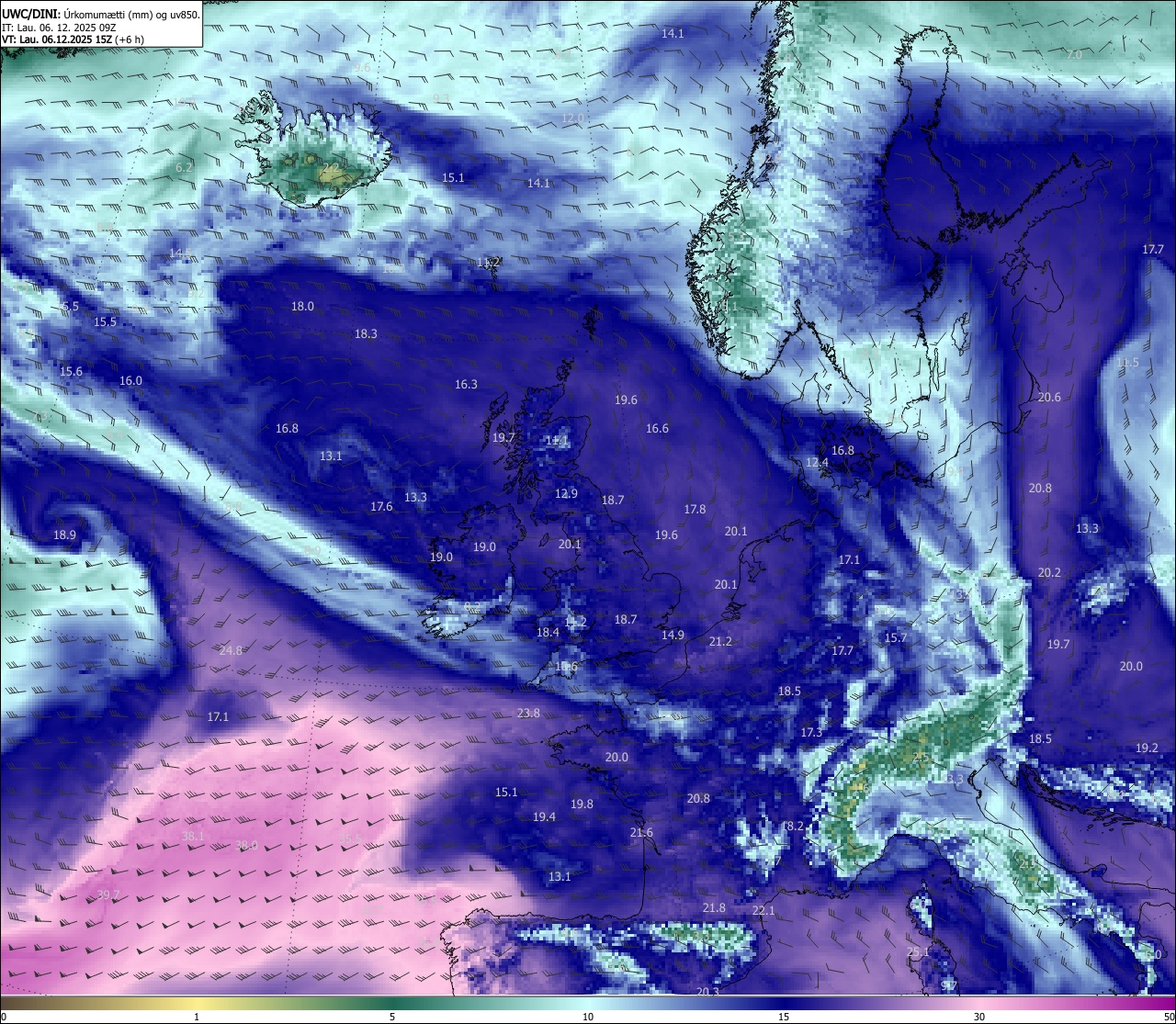The height and width of the screenshot is (1024, 1176).
Task: Click the map value '20.6'
Action: click(x=1049, y=398)
